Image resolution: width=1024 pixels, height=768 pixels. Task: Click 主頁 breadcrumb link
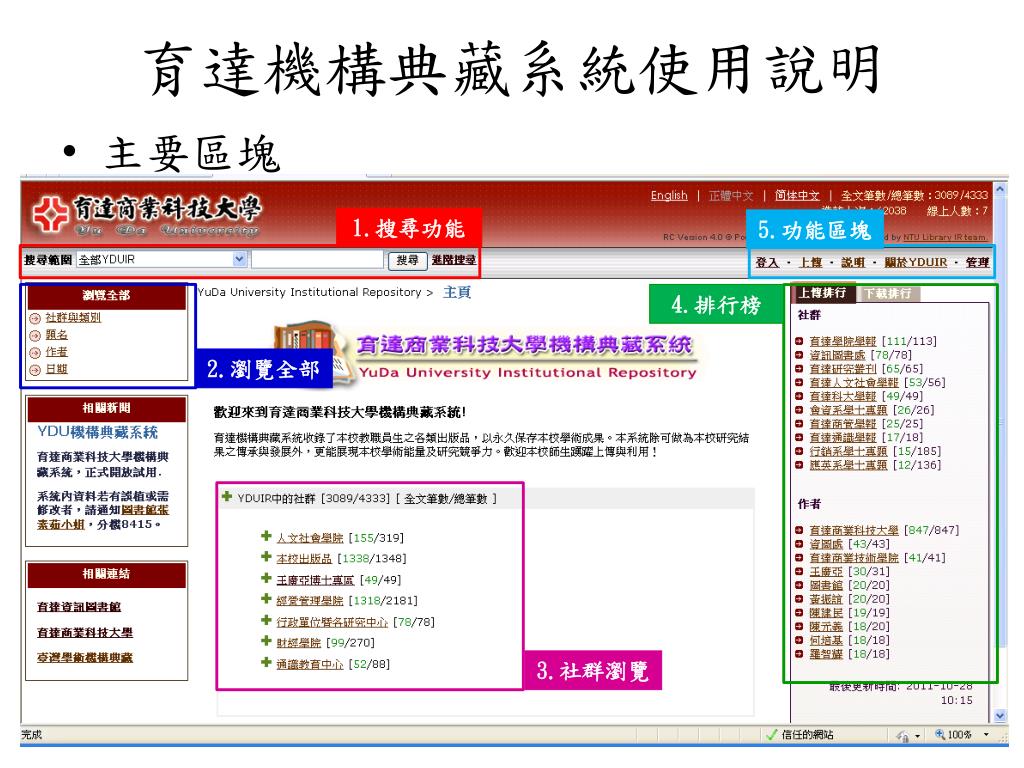(456, 292)
